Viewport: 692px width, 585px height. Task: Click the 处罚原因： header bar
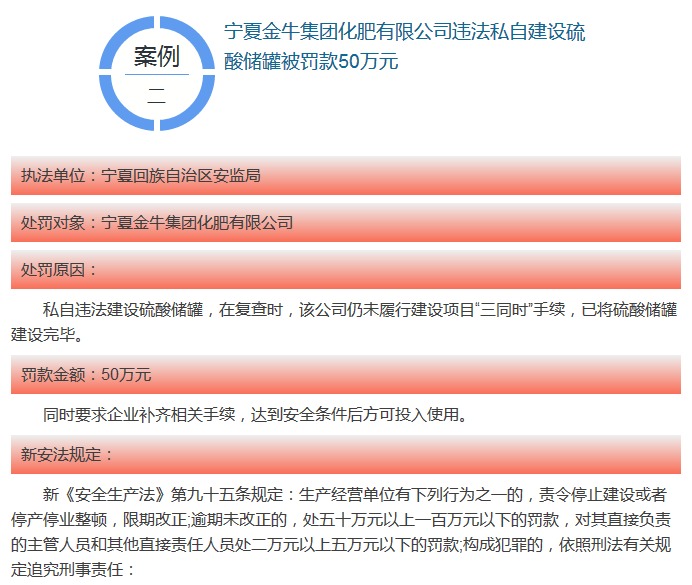[x=346, y=270]
